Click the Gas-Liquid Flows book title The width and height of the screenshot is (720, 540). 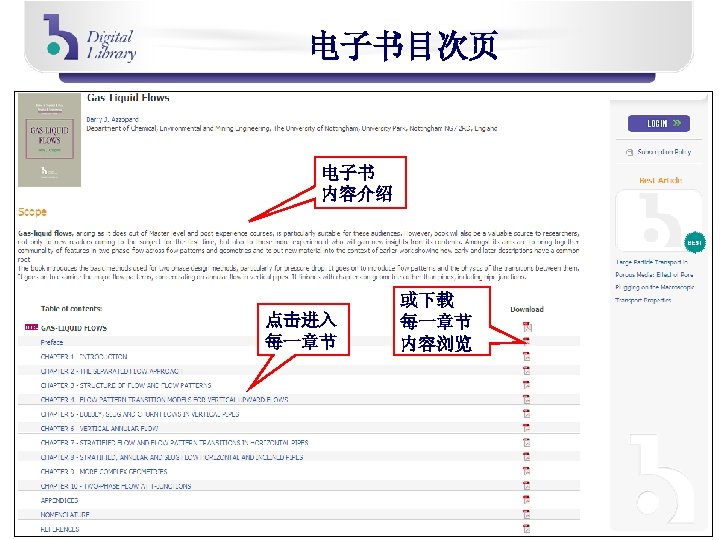pyautogui.click(x=128, y=97)
